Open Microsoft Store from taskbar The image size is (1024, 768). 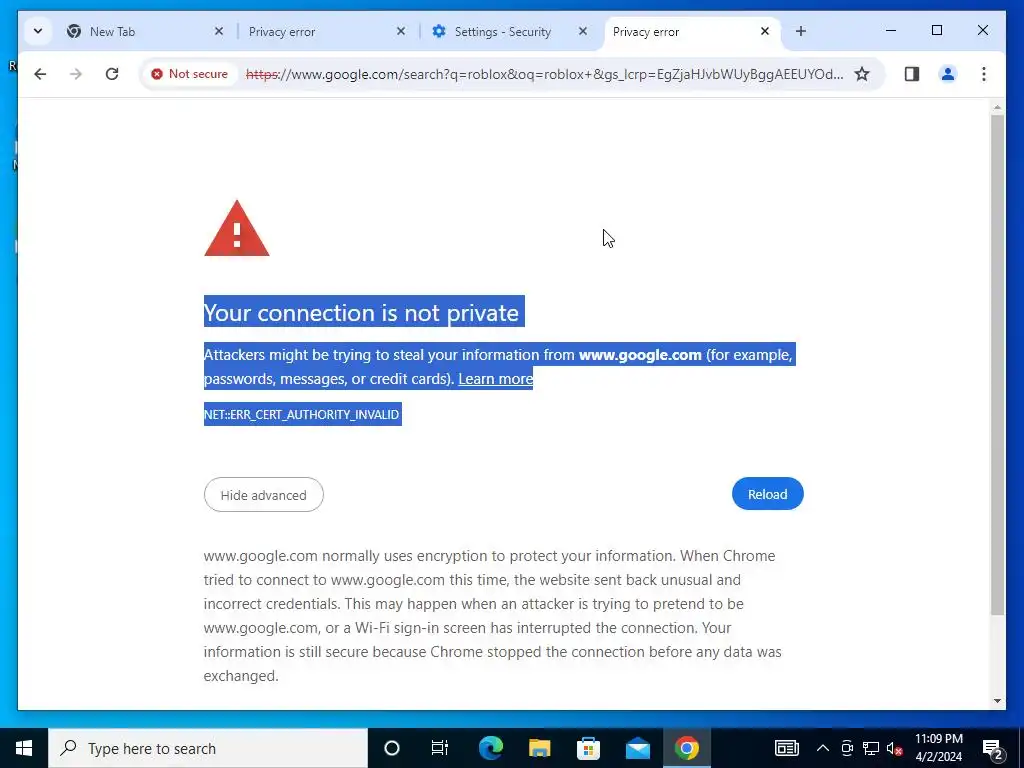588,748
